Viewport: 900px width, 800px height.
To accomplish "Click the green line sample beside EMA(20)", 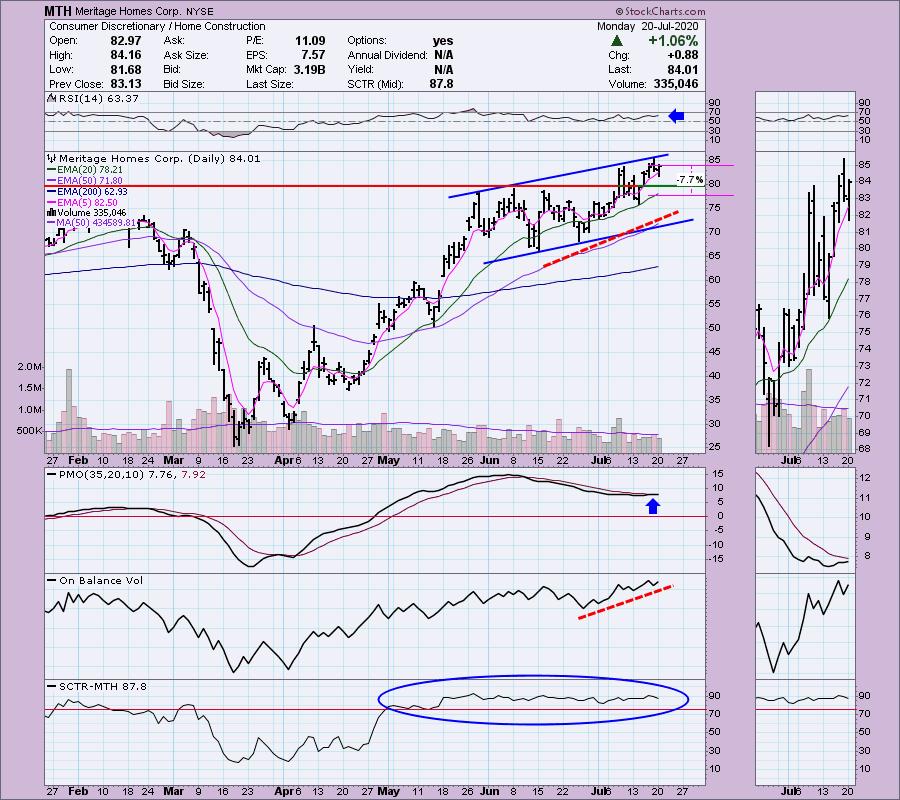I will click(x=52, y=170).
